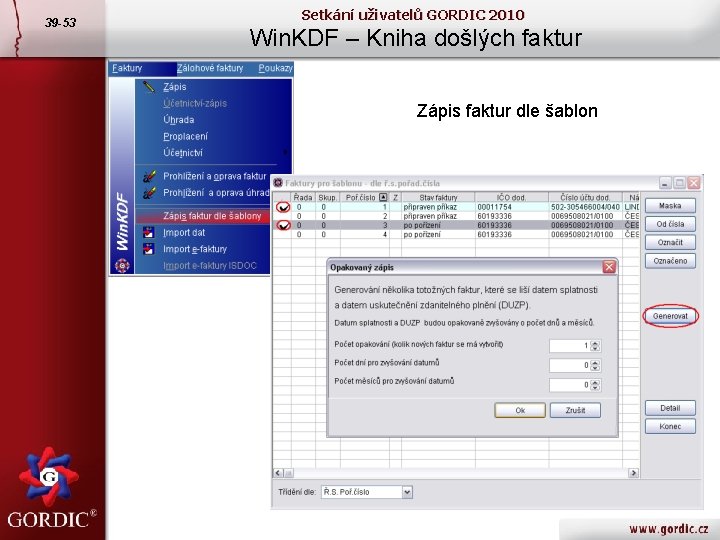
Task: Click the Stav faktury column header
Action: (x=438, y=197)
